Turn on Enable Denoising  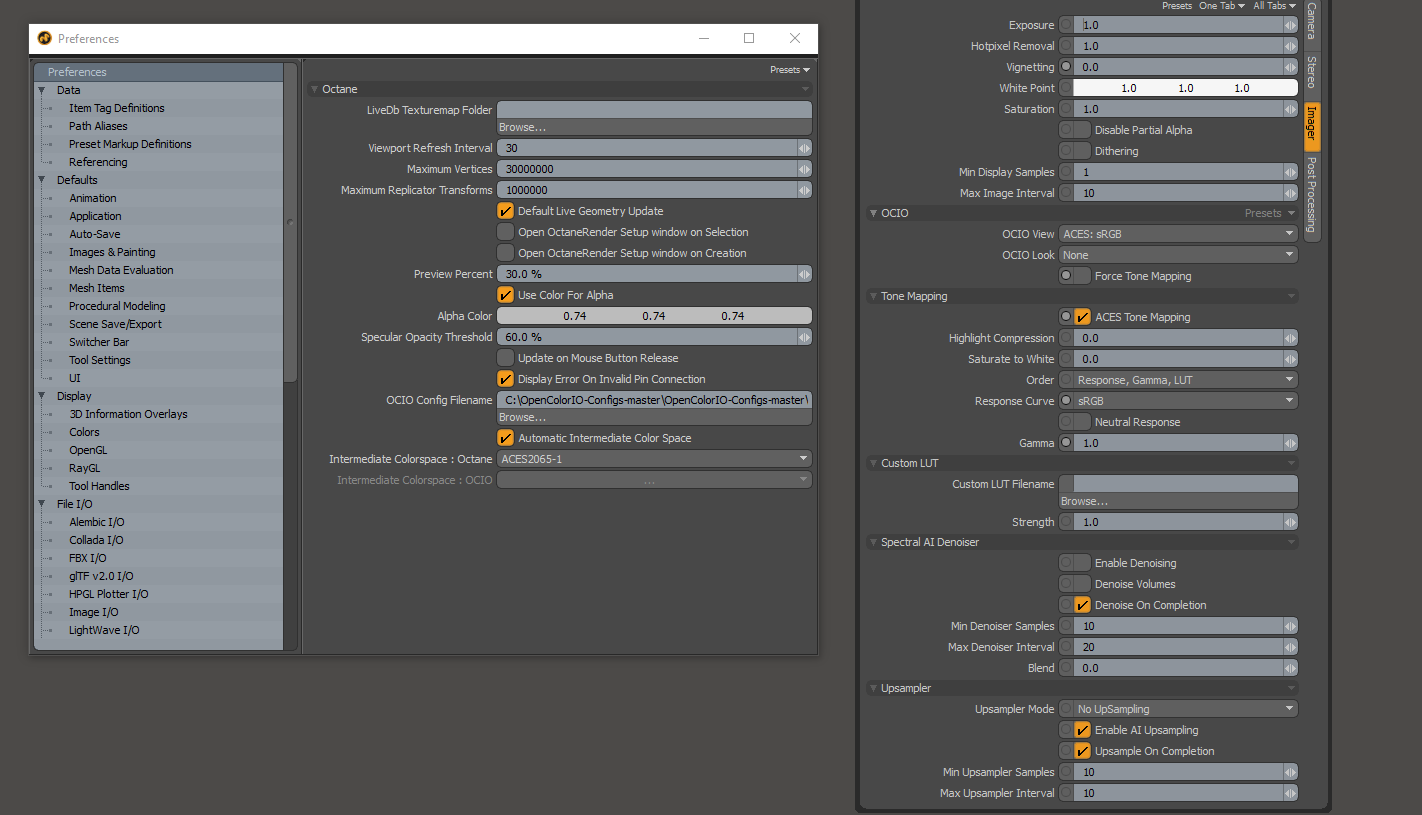pyautogui.click(x=1081, y=563)
